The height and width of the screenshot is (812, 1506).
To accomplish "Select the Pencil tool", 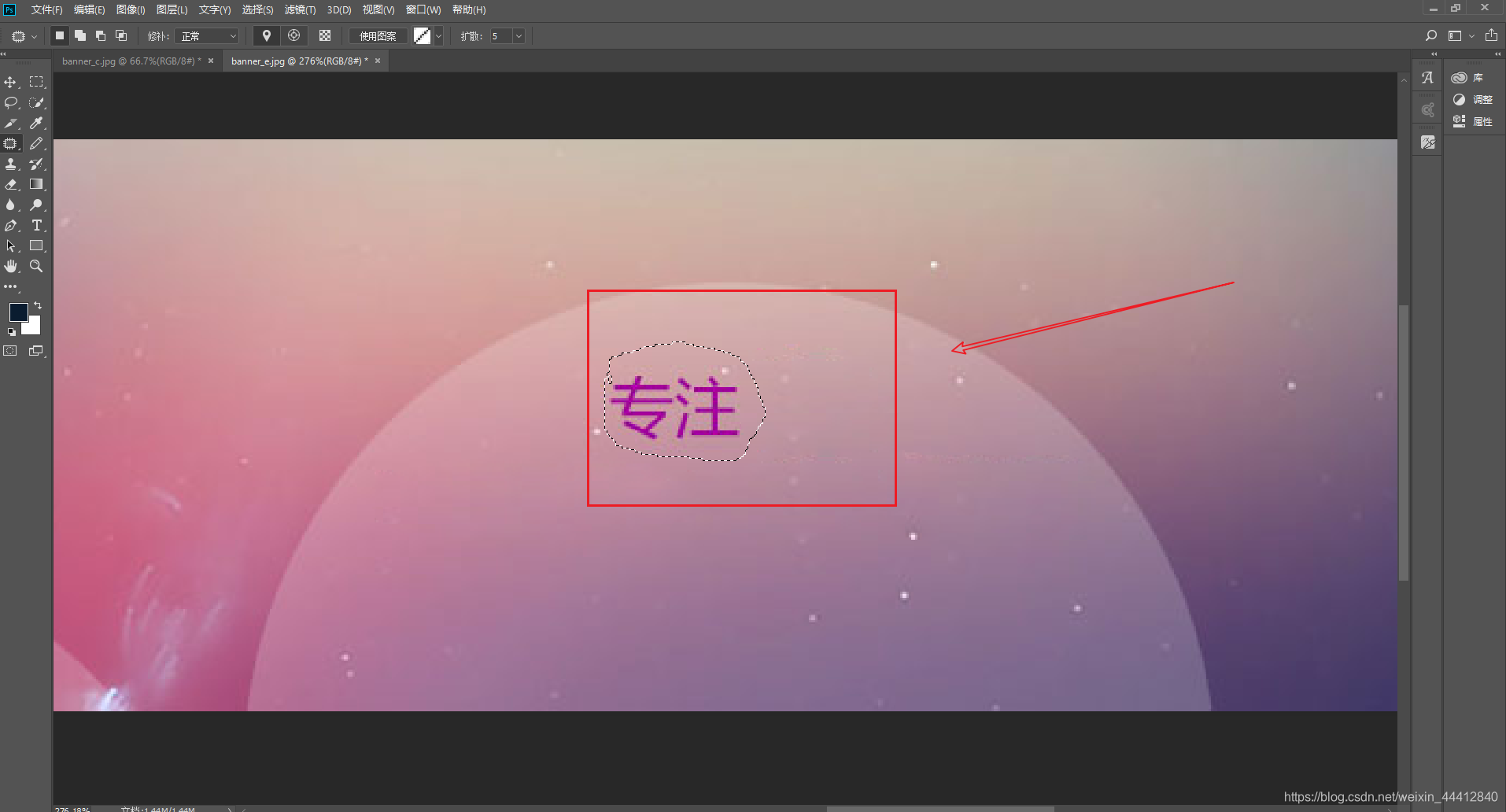I will pos(36,143).
